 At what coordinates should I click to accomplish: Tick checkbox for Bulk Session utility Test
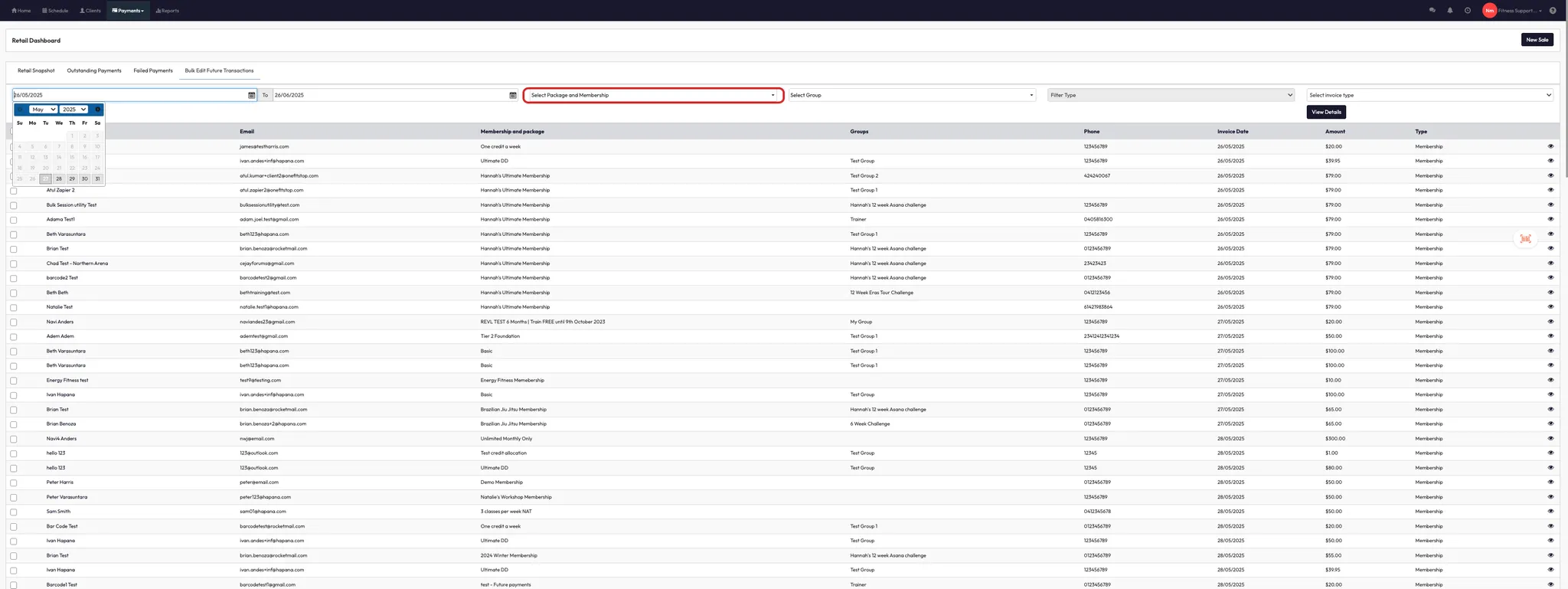tap(14, 205)
